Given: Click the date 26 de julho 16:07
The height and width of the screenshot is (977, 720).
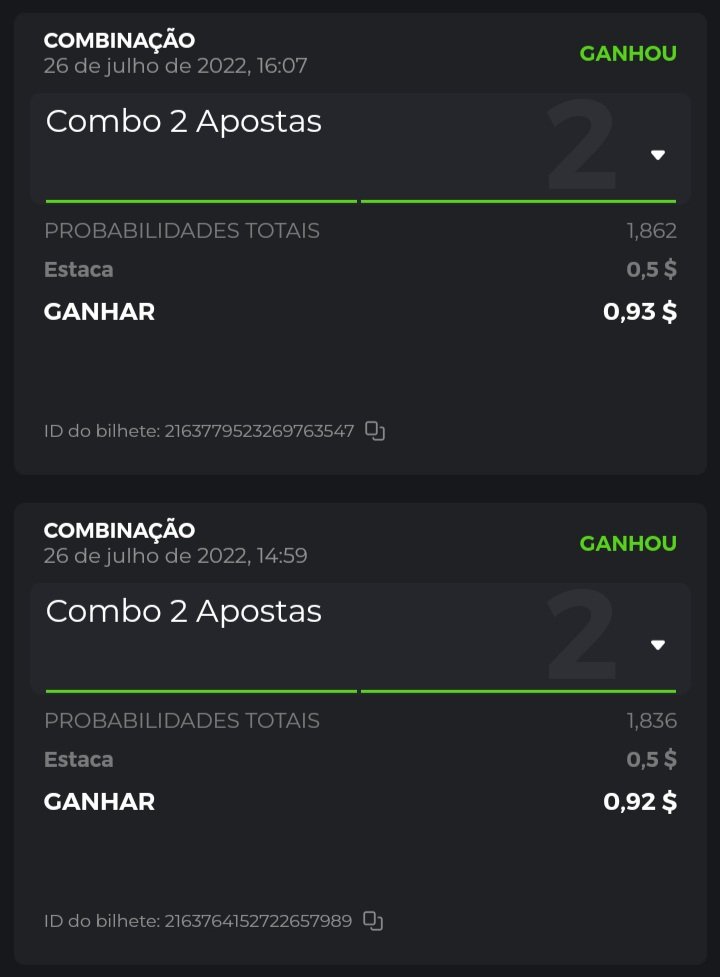Looking at the screenshot, I should click(175, 67).
